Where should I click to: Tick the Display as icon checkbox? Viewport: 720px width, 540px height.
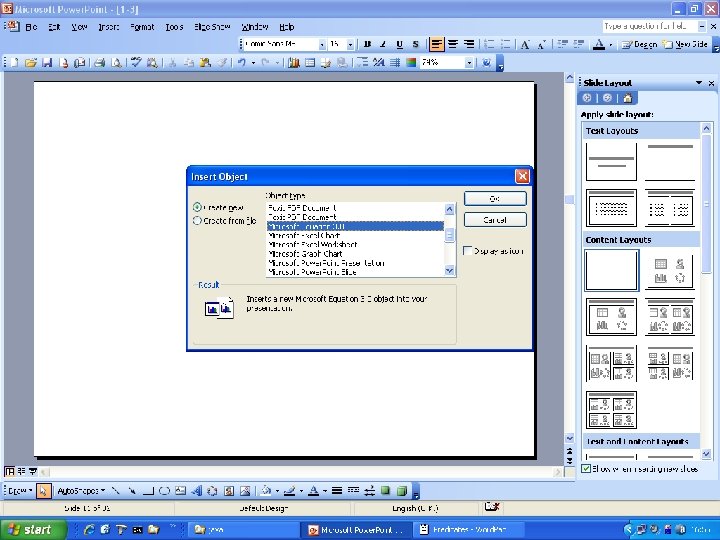point(467,251)
